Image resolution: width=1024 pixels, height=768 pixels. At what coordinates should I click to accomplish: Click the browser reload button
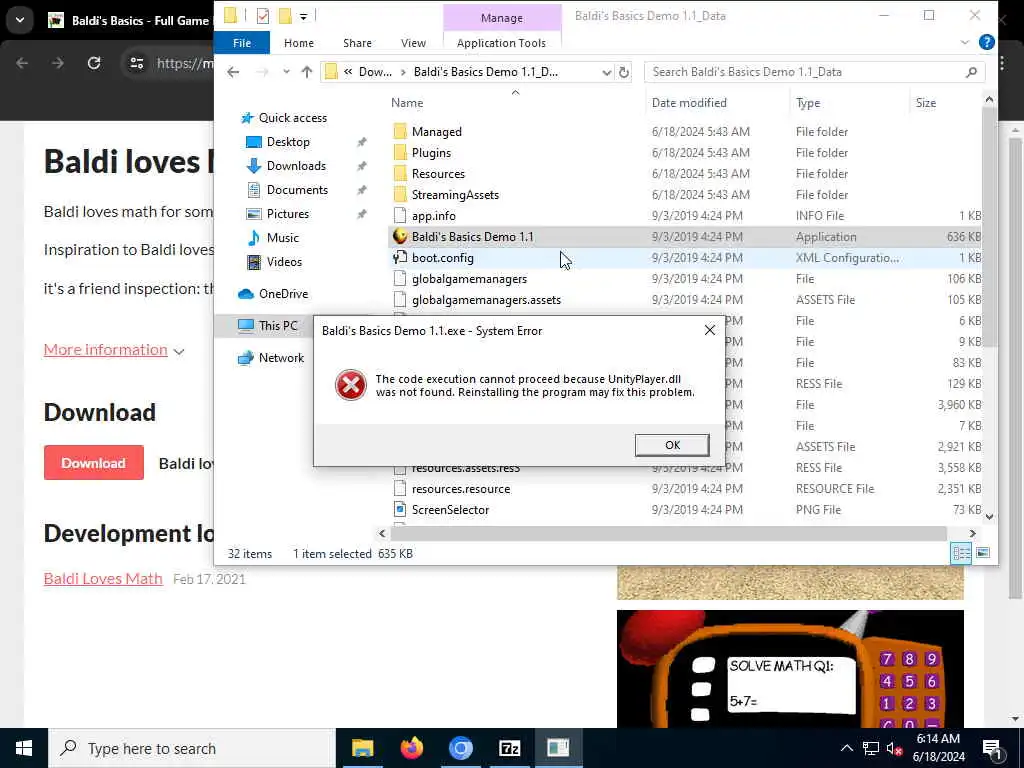pyautogui.click(x=94, y=63)
